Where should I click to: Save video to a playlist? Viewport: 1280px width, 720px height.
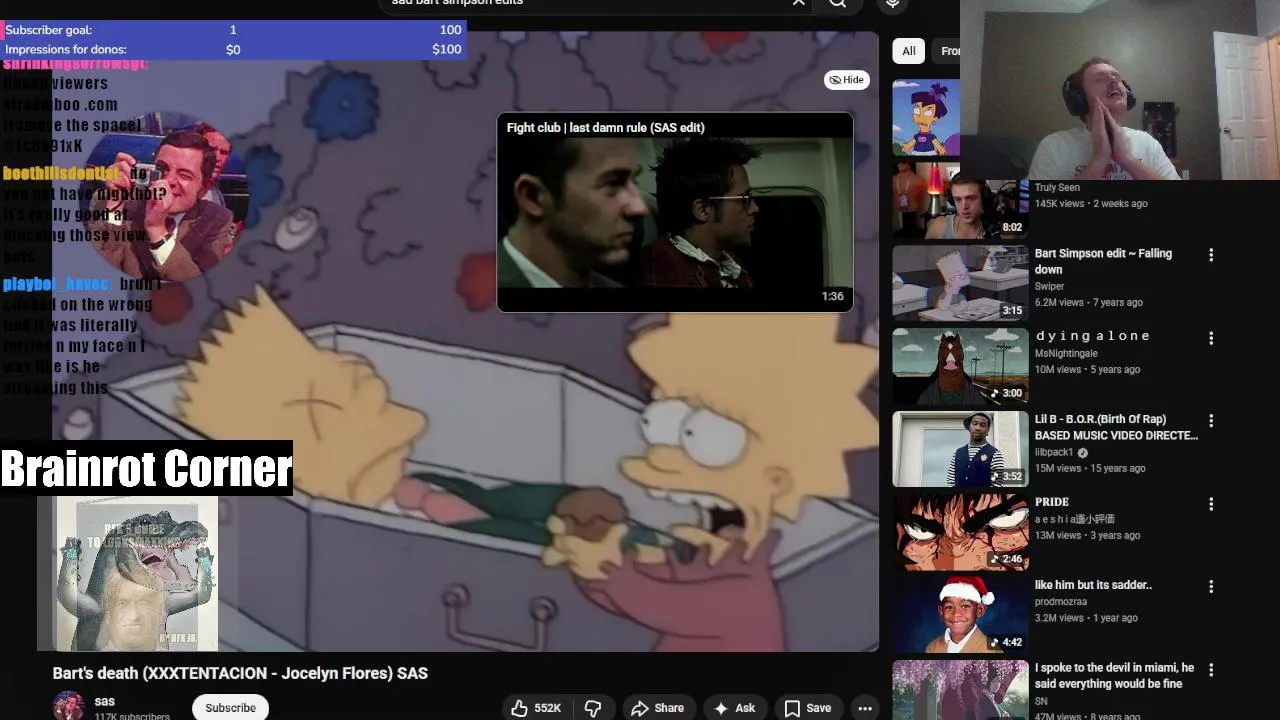[x=808, y=708]
